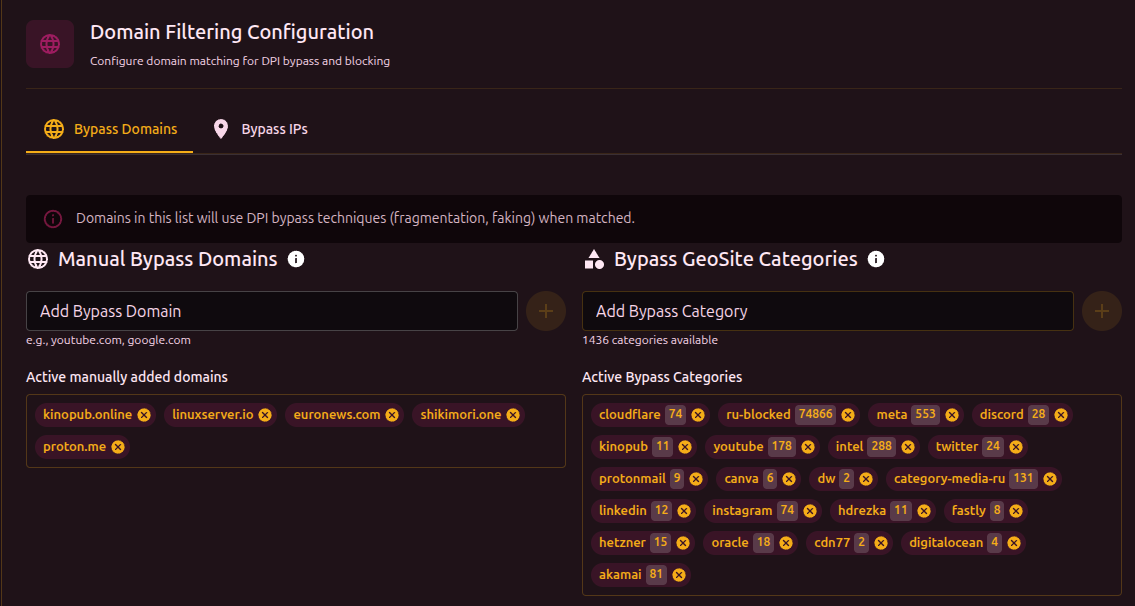
Task: Focus the Add Bypass Domain input field
Action: coord(271,311)
